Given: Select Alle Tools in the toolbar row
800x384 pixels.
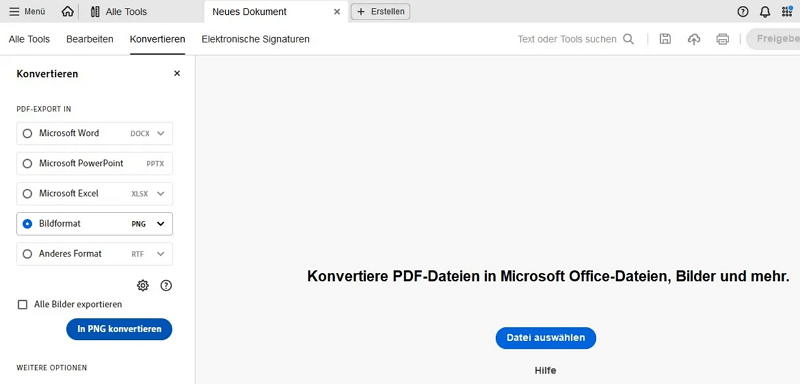Looking at the screenshot, I should pos(29,39).
